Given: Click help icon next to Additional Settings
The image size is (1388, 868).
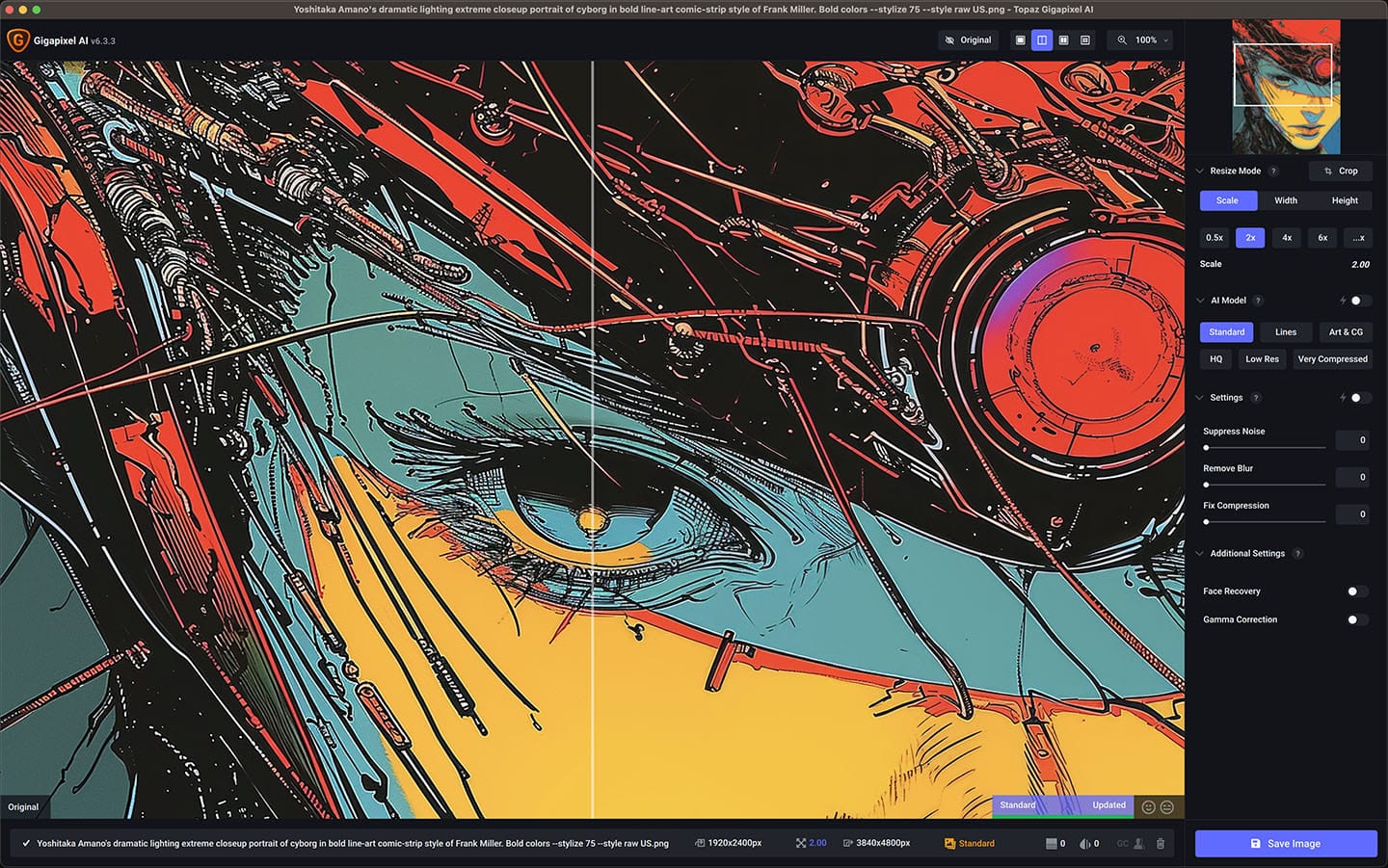Looking at the screenshot, I should coord(1297,554).
